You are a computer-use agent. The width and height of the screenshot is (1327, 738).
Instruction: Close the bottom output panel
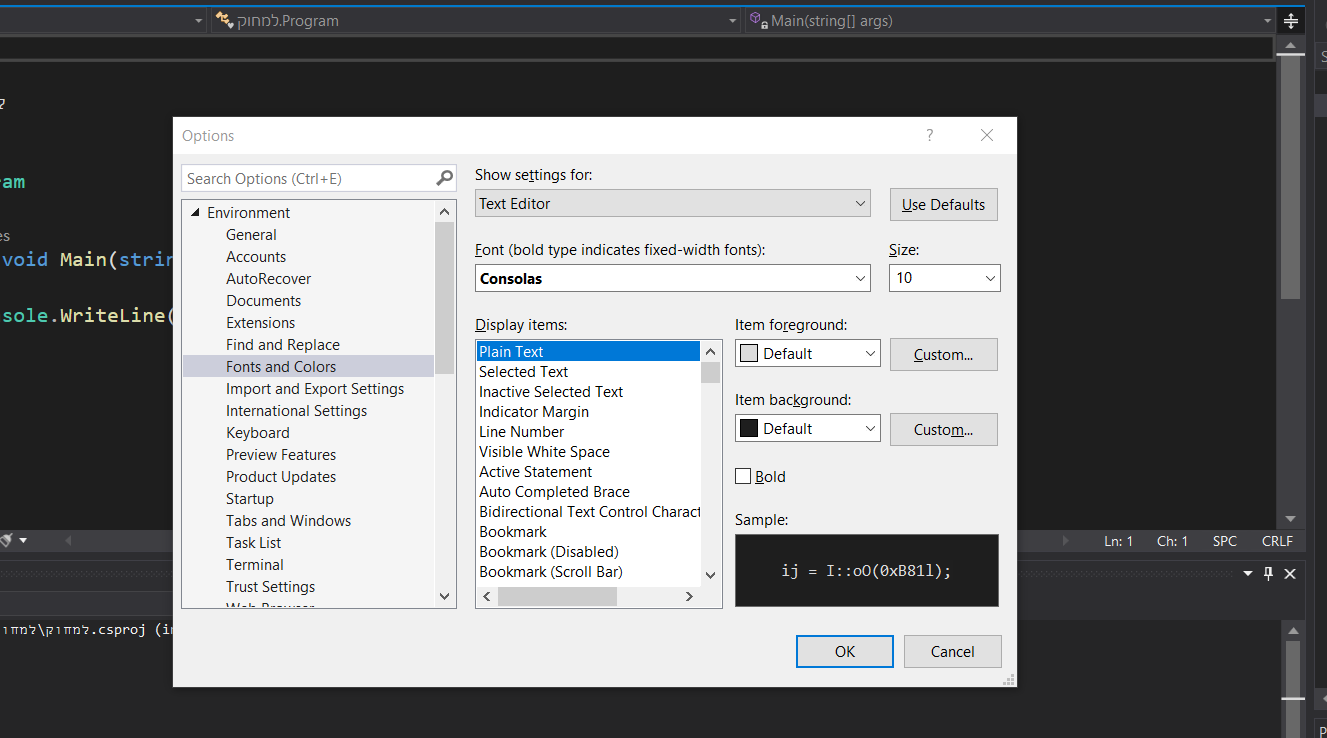click(1290, 573)
